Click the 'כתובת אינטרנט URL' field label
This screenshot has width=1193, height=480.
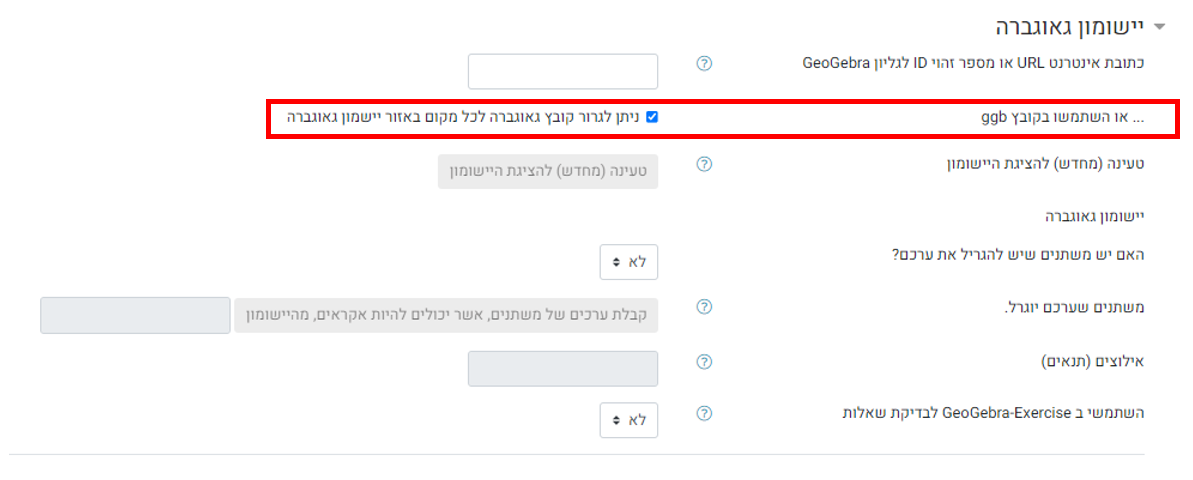click(x=974, y=63)
